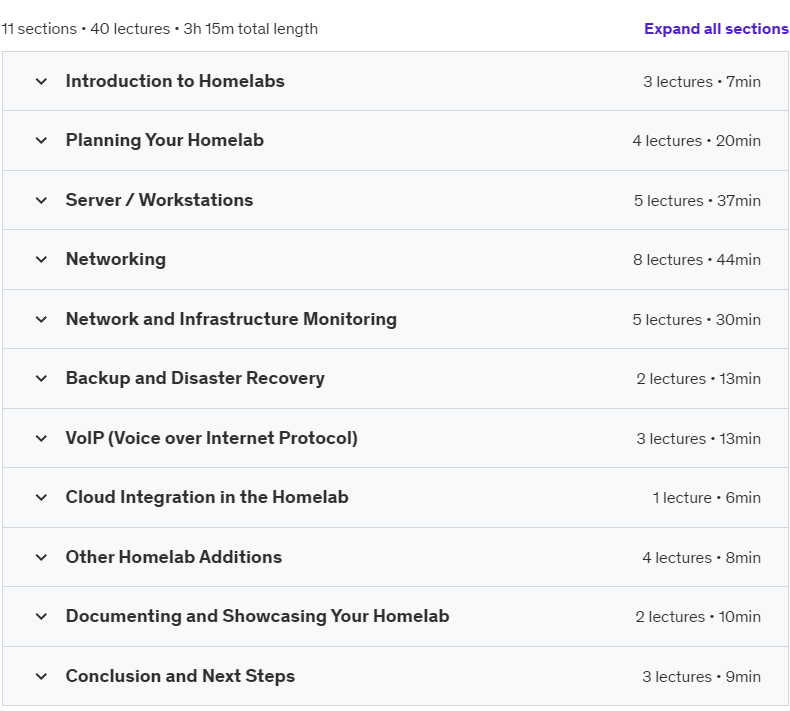The height and width of the screenshot is (711, 790).
Task: Click '5 lectures • 37min' text
Action: [697, 201]
